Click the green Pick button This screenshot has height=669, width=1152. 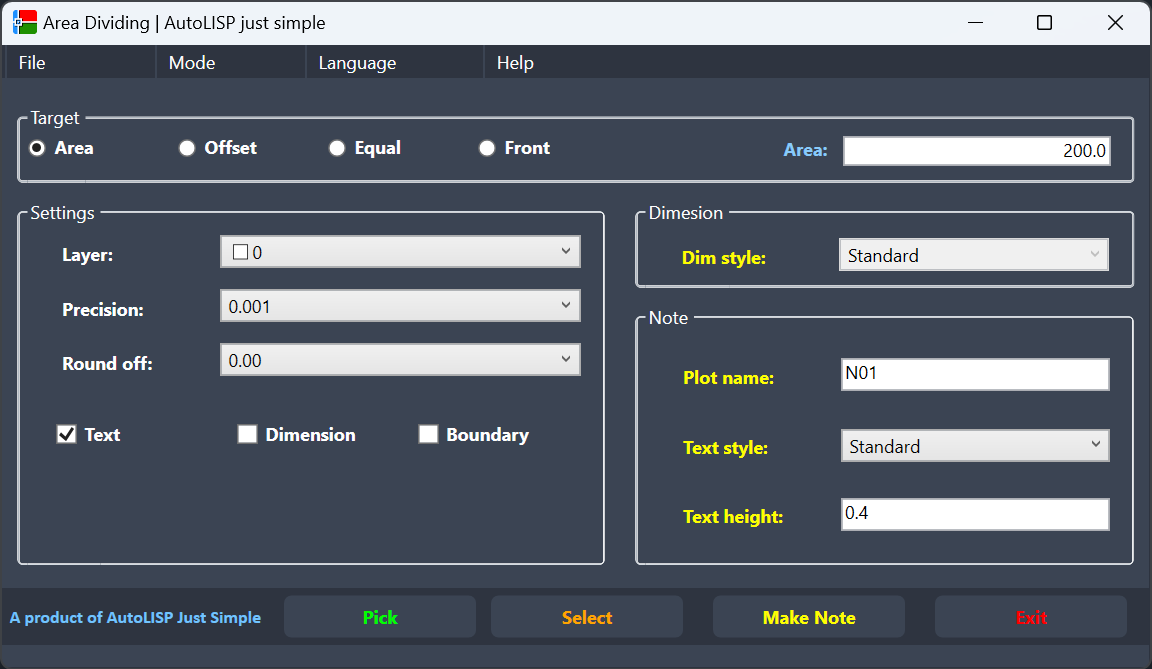[x=380, y=617]
